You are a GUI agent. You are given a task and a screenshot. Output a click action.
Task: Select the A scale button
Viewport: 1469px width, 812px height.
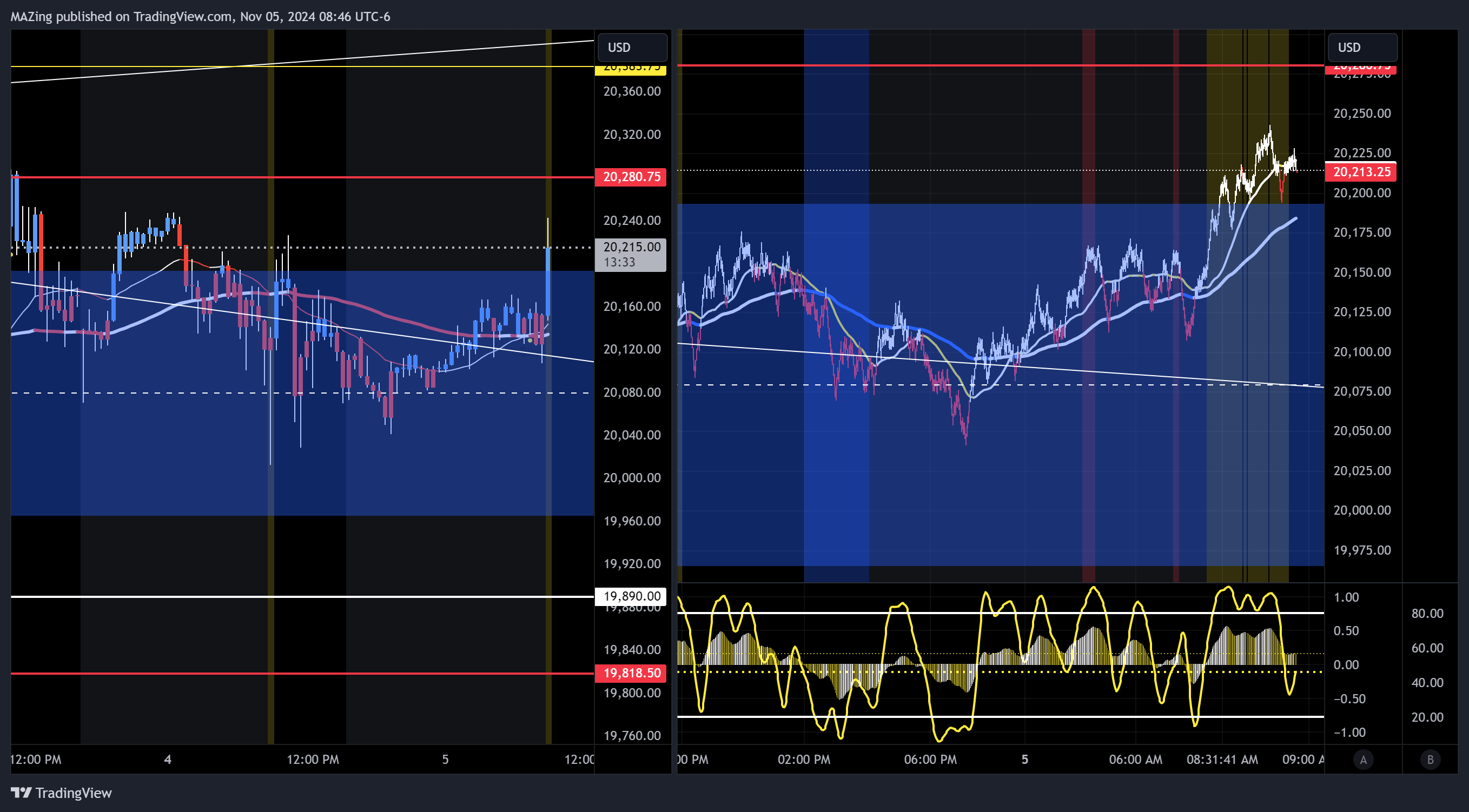click(1364, 759)
